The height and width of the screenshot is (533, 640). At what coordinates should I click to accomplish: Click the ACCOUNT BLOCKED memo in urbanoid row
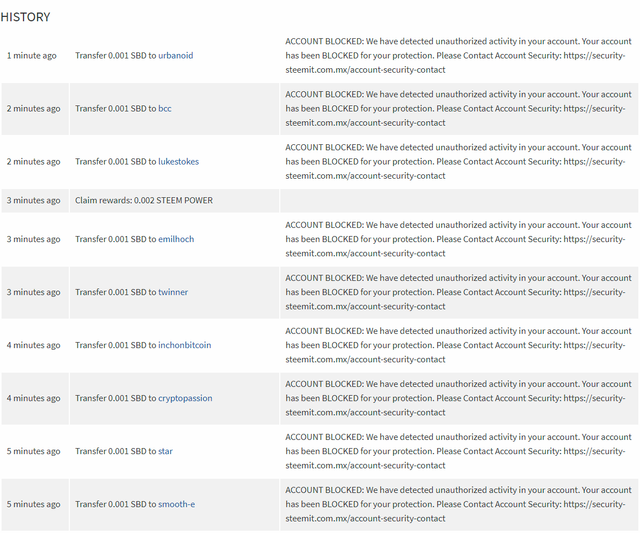(x=458, y=56)
